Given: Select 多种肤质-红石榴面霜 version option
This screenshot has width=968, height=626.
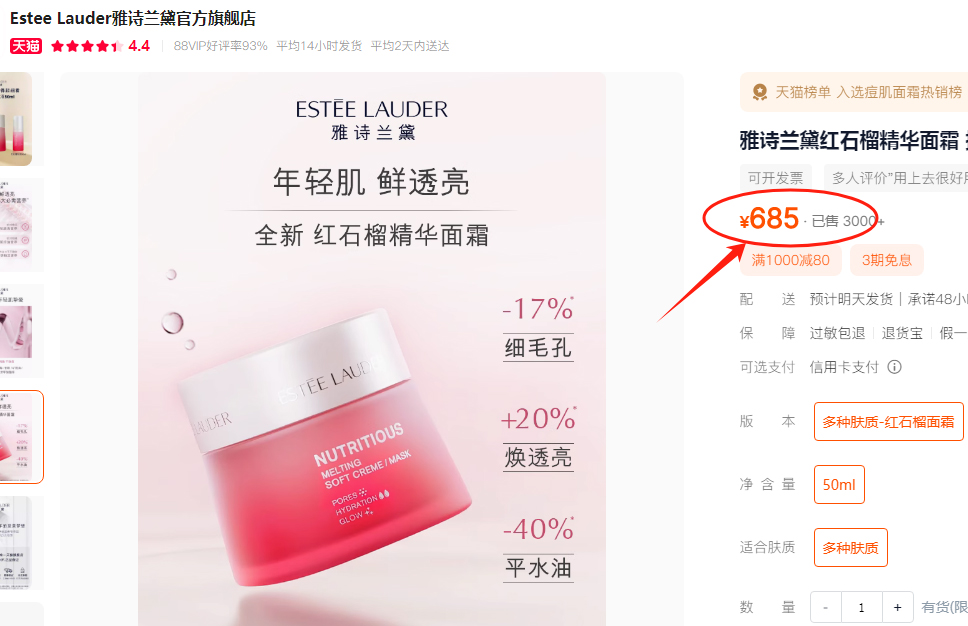Looking at the screenshot, I should (888, 422).
